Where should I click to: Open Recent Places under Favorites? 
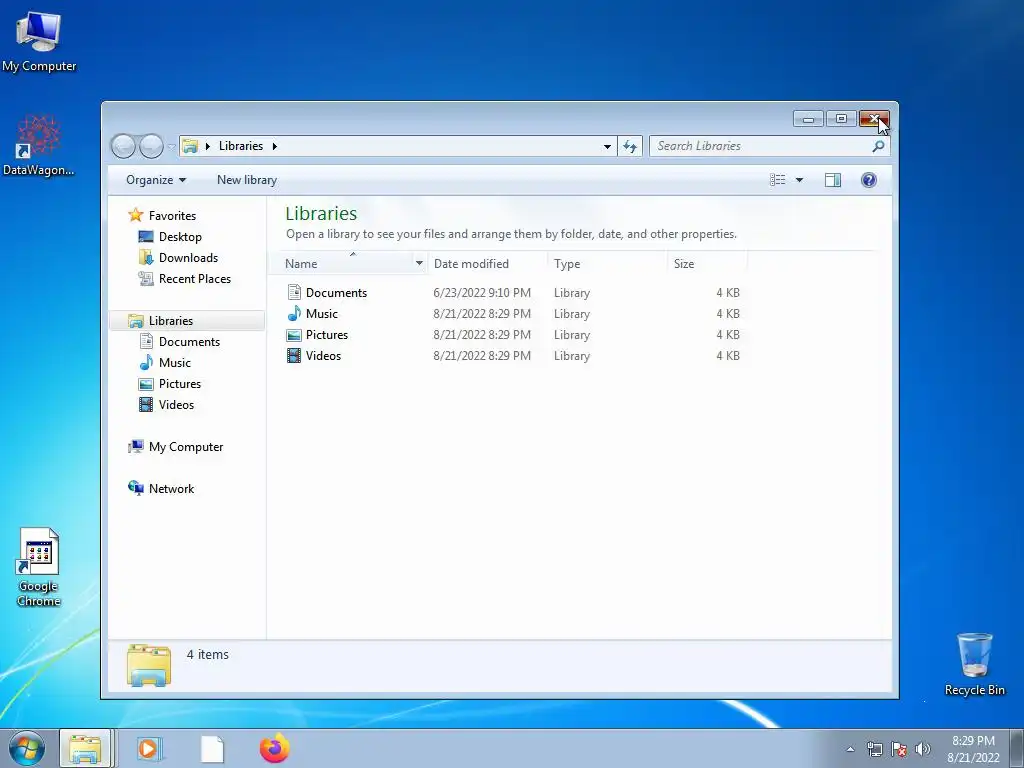pos(195,279)
